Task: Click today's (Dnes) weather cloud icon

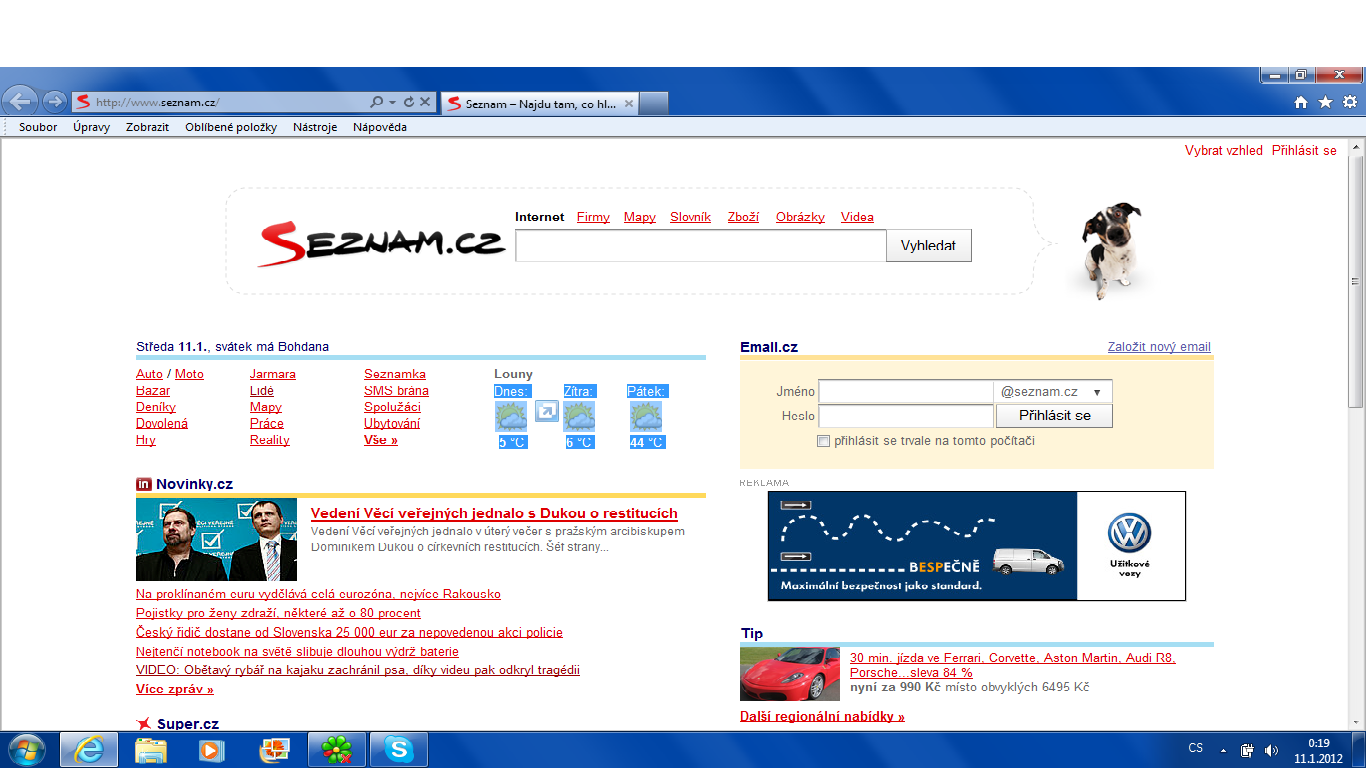Action: 511,417
